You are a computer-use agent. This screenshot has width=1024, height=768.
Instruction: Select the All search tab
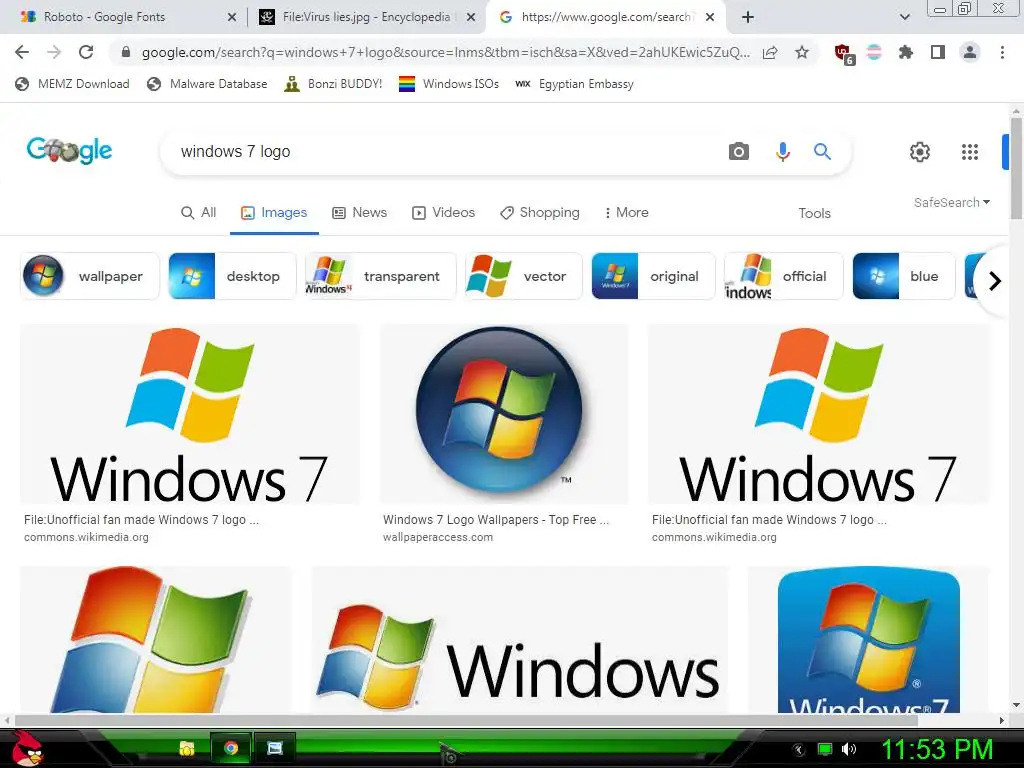(x=199, y=212)
